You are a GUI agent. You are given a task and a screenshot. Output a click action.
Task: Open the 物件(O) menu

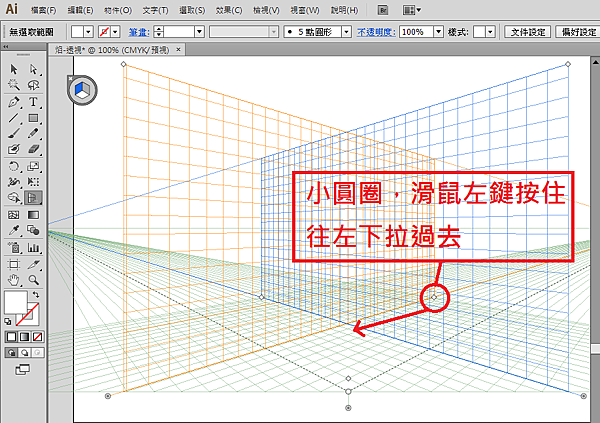pos(118,10)
